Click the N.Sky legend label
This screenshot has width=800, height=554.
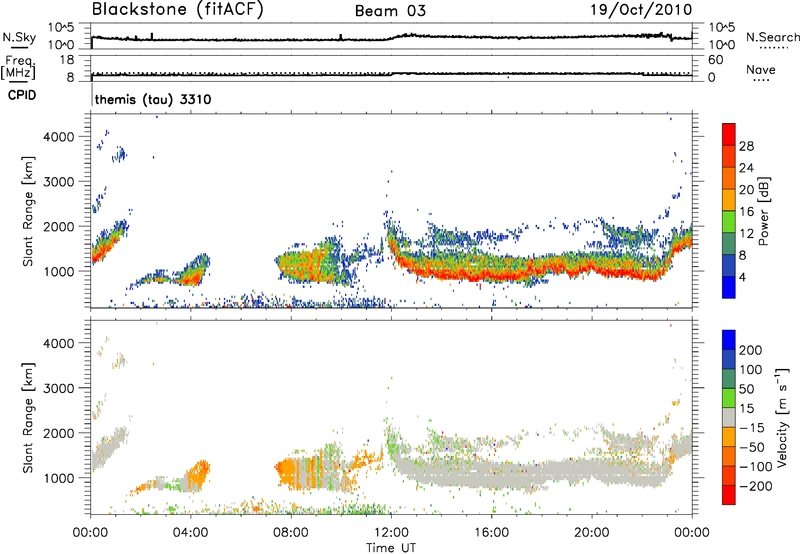(19, 37)
